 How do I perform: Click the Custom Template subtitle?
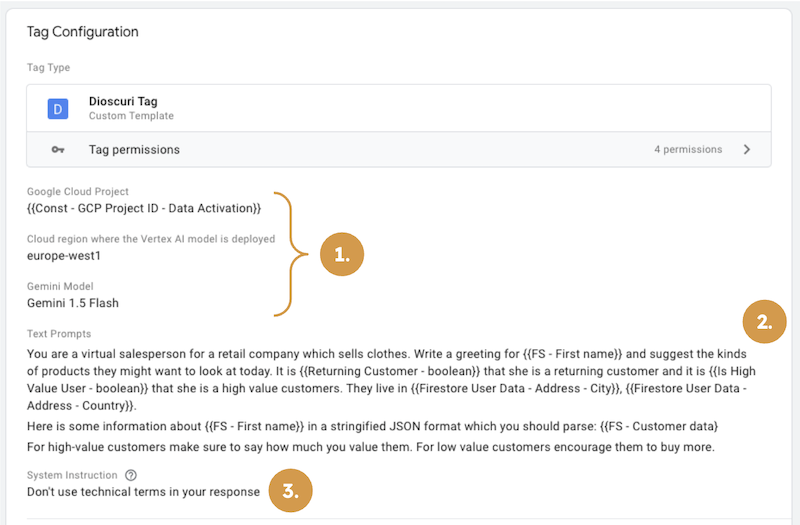(131, 116)
